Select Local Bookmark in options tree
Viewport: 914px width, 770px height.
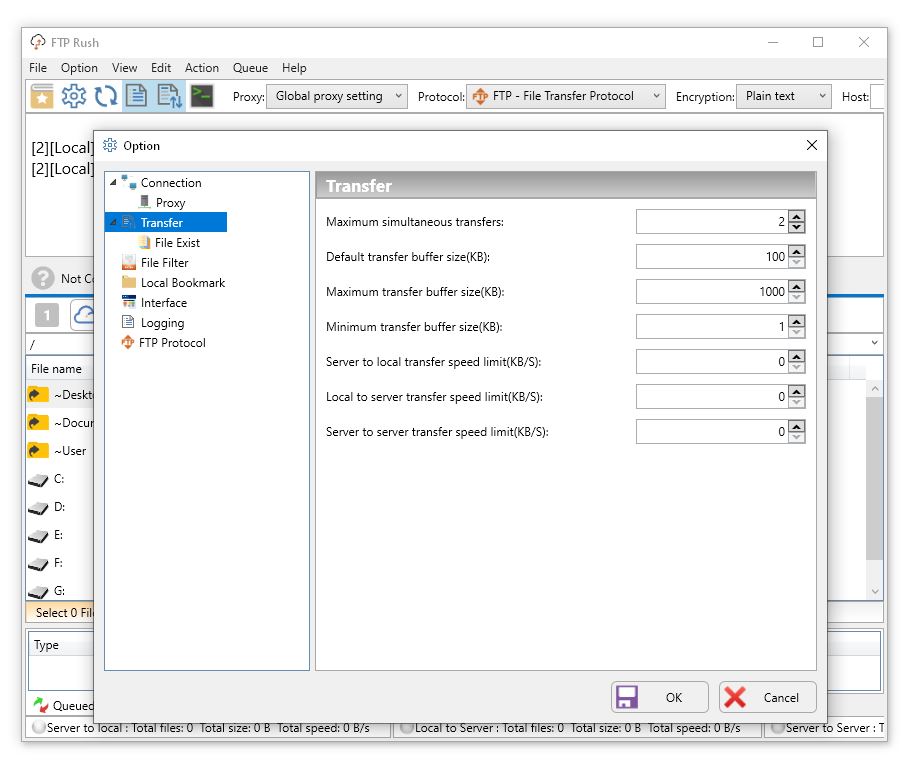click(x=182, y=283)
